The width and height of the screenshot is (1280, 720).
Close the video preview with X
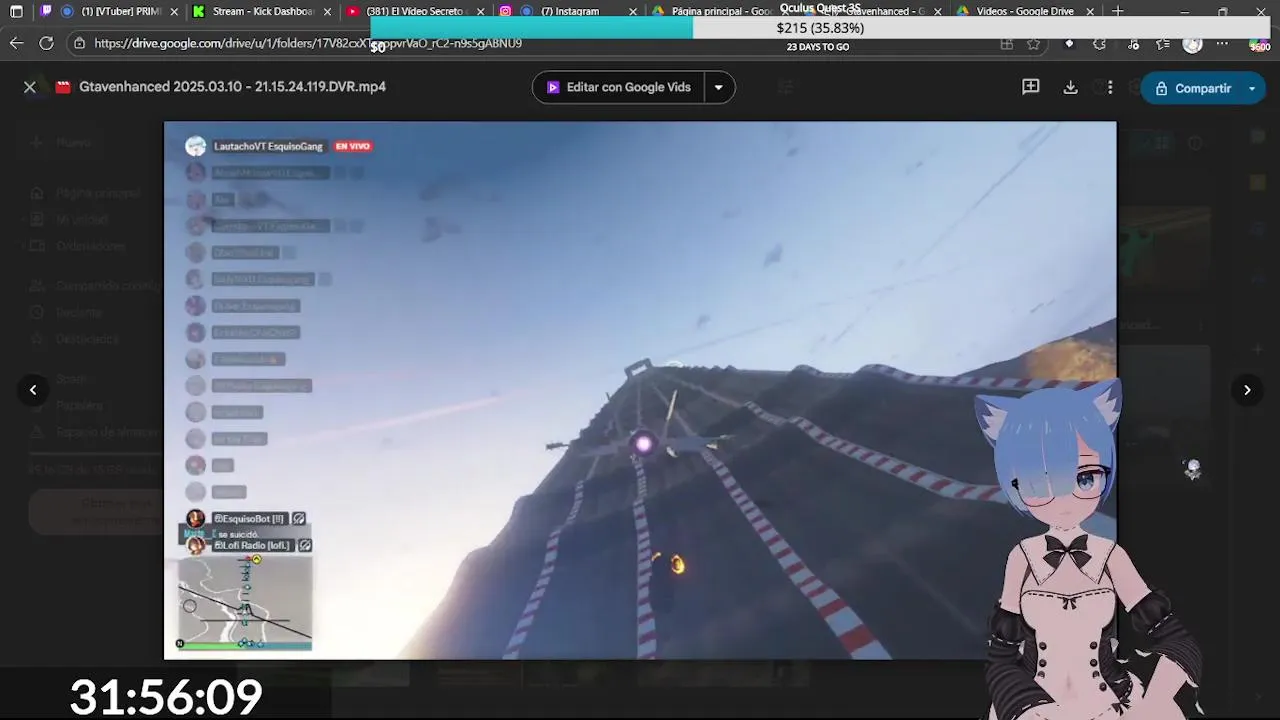click(30, 87)
